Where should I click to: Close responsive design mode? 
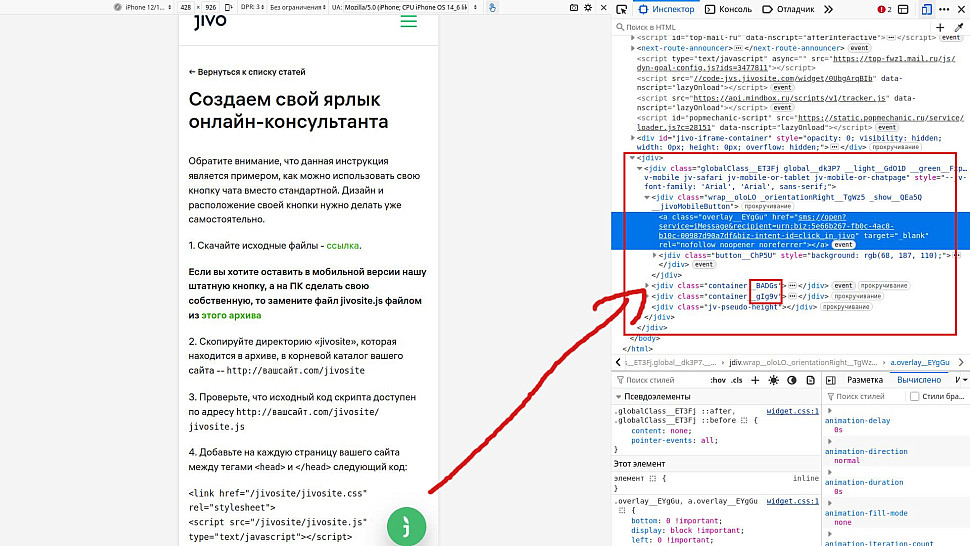604,7
